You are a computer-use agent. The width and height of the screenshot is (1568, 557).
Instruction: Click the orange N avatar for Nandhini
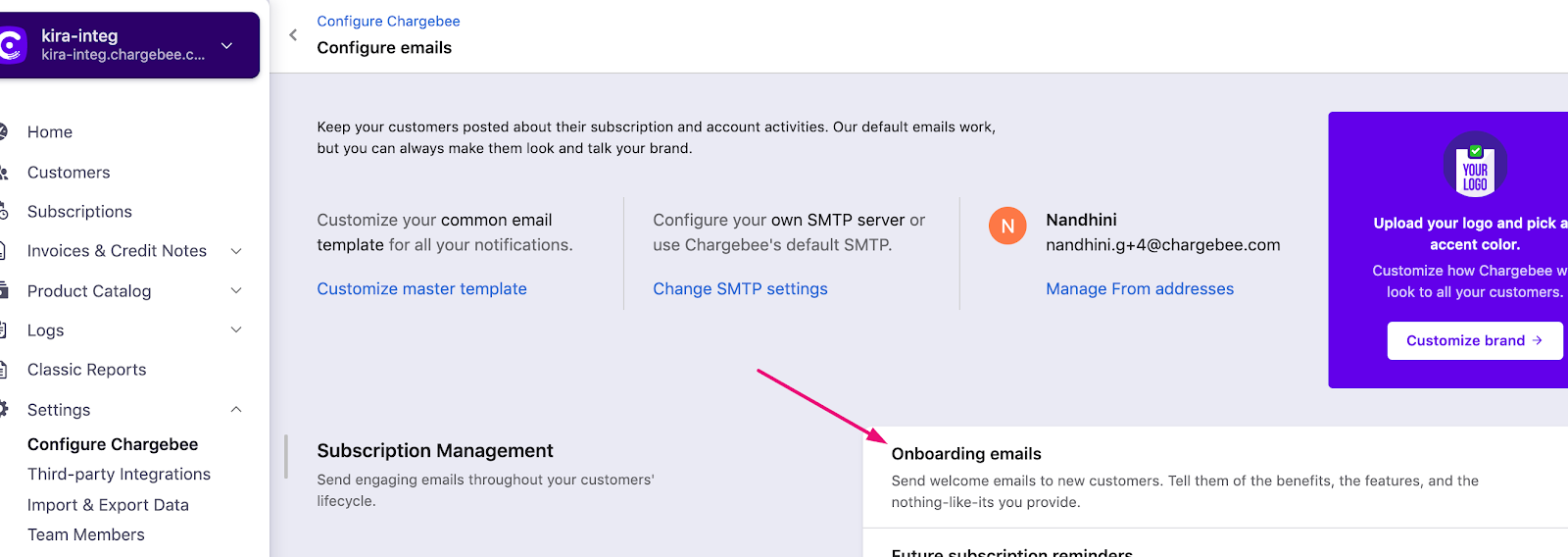coord(1007,226)
